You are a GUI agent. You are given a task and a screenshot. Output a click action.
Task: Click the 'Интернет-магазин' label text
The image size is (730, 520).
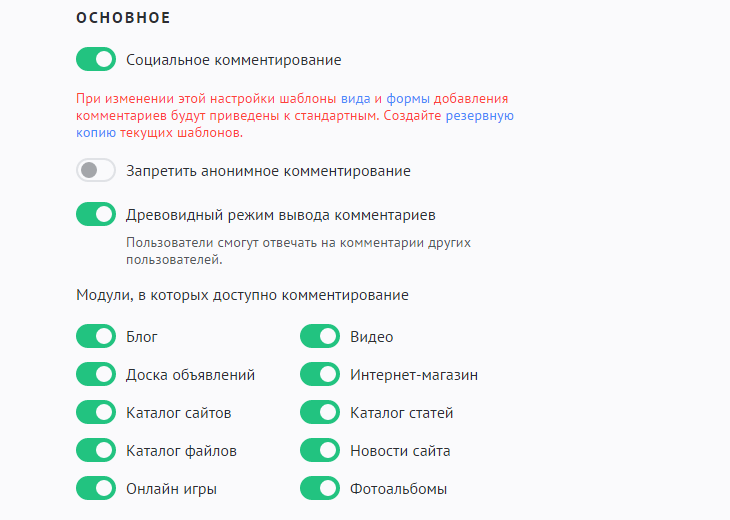tap(414, 375)
